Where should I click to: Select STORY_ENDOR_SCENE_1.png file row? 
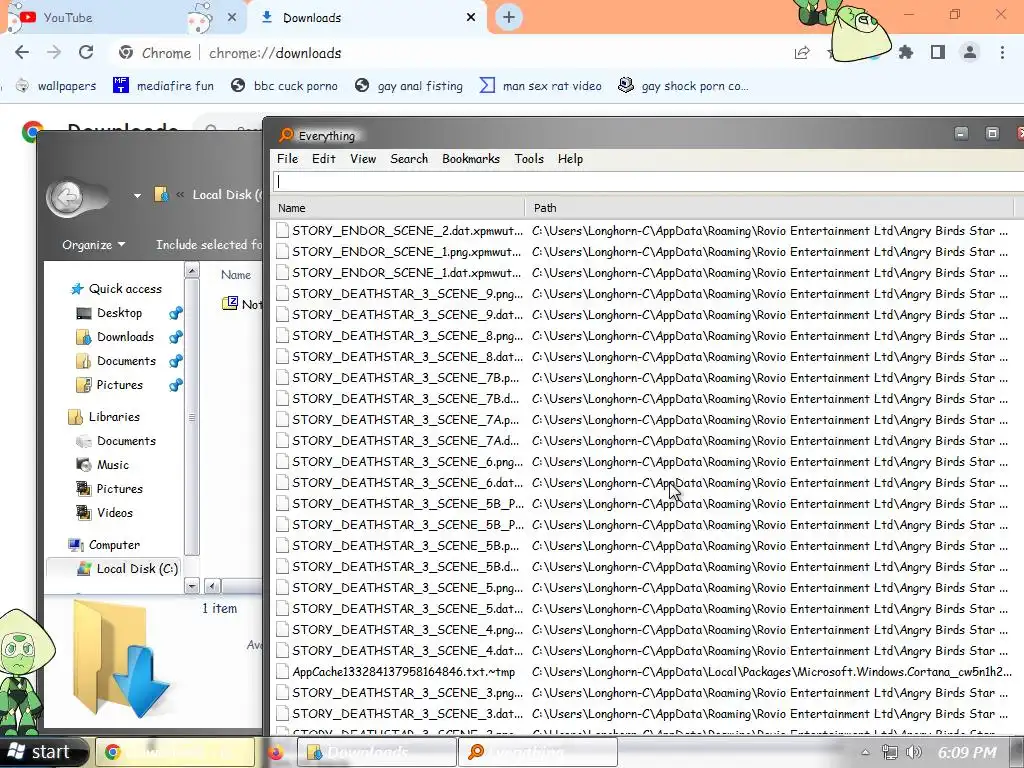pos(643,251)
